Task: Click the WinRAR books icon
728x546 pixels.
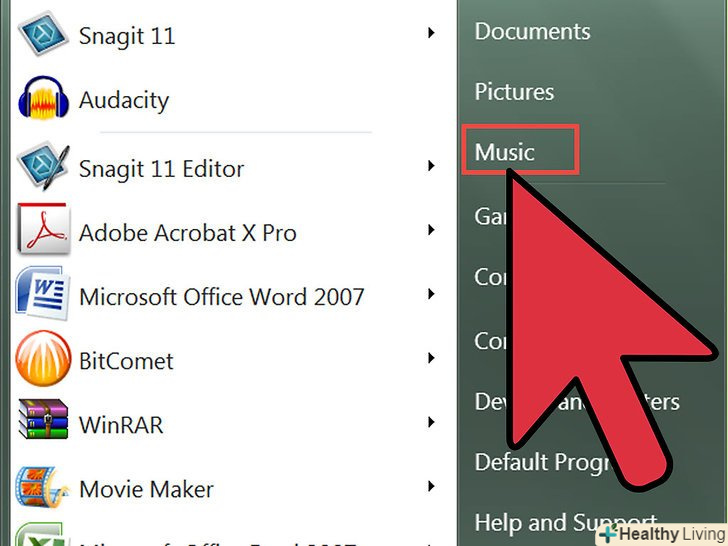Action: [43, 424]
